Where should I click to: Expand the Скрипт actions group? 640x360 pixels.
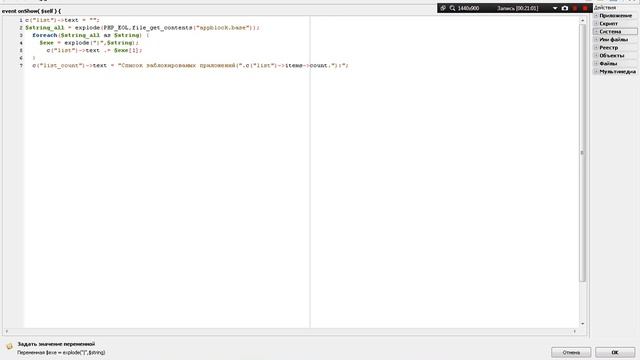coord(596,24)
